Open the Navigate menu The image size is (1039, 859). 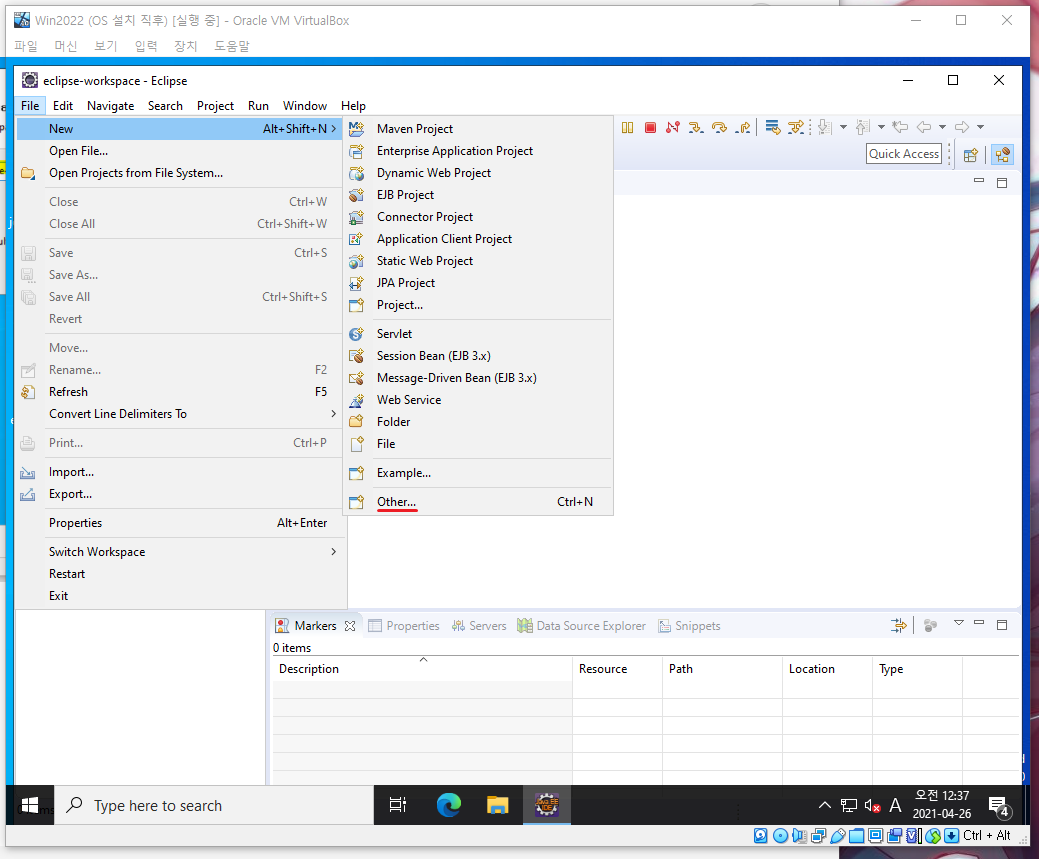pos(111,106)
